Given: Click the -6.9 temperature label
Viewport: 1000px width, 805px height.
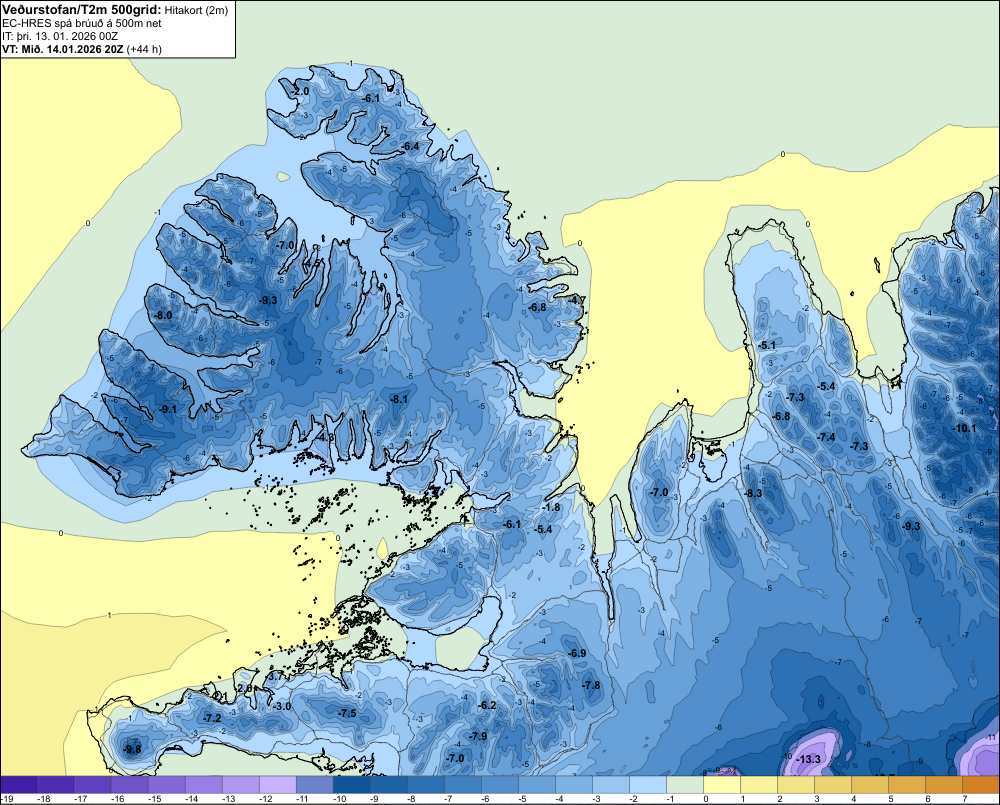Looking at the screenshot, I should tap(577, 653).
